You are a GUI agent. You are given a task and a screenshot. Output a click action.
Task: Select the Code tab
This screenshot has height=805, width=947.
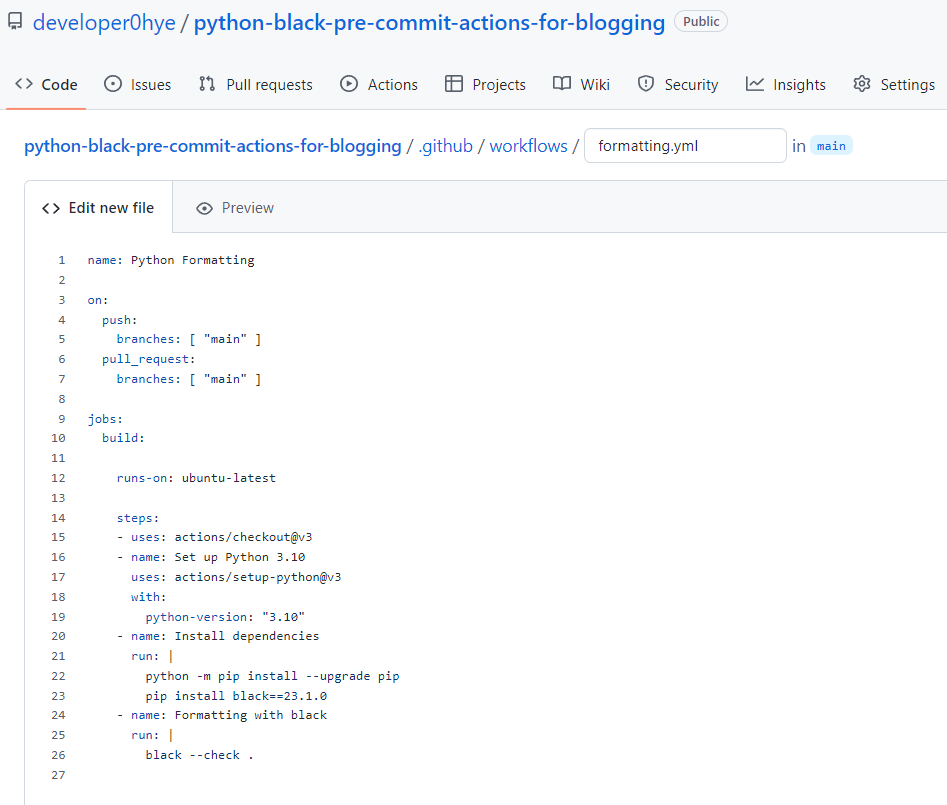pyautogui.click(x=46, y=85)
